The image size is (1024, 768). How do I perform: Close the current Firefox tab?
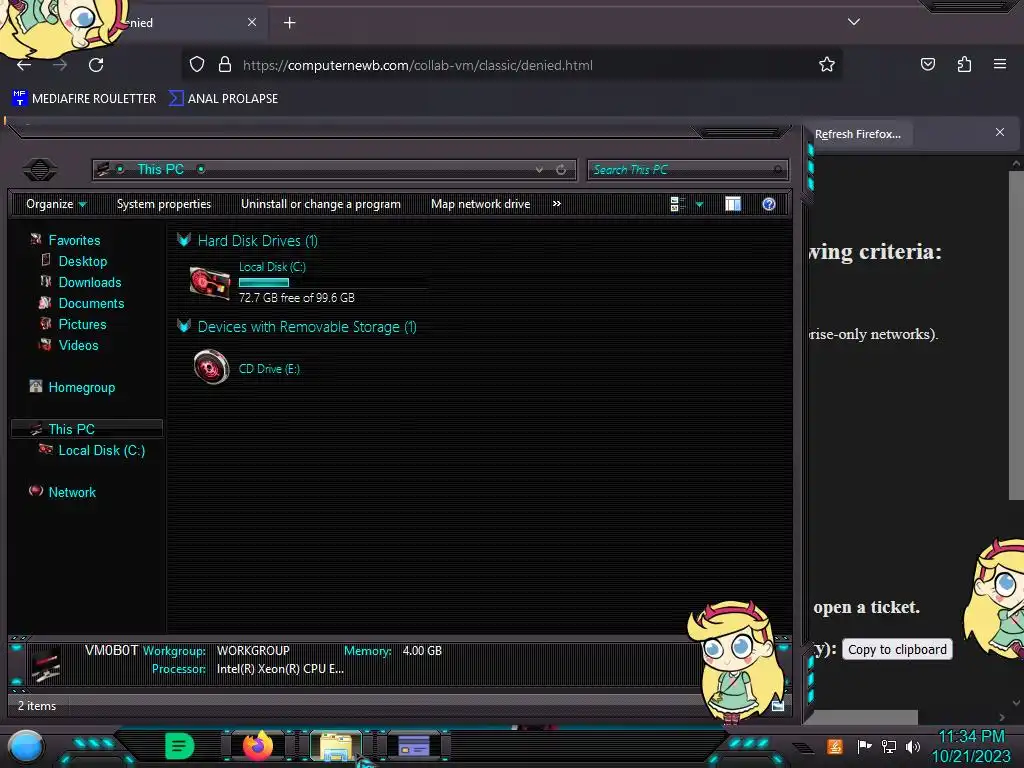[x=252, y=22]
